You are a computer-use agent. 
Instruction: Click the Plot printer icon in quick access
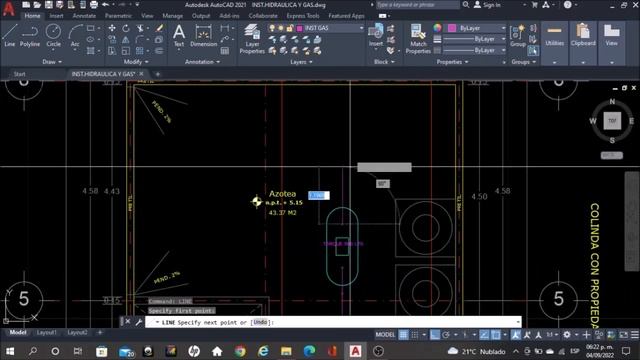point(93,5)
